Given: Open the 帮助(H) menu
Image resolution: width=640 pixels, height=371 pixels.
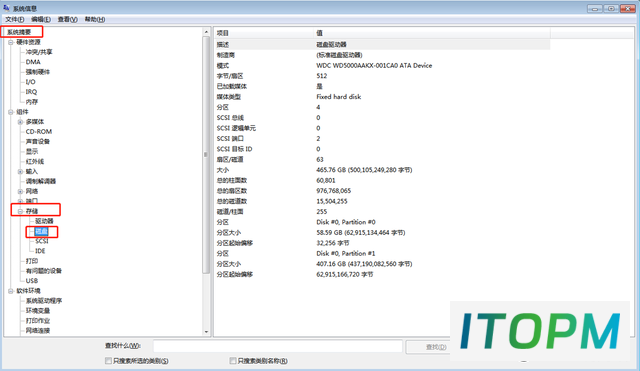Looking at the screenshot, I should point(95,19).
